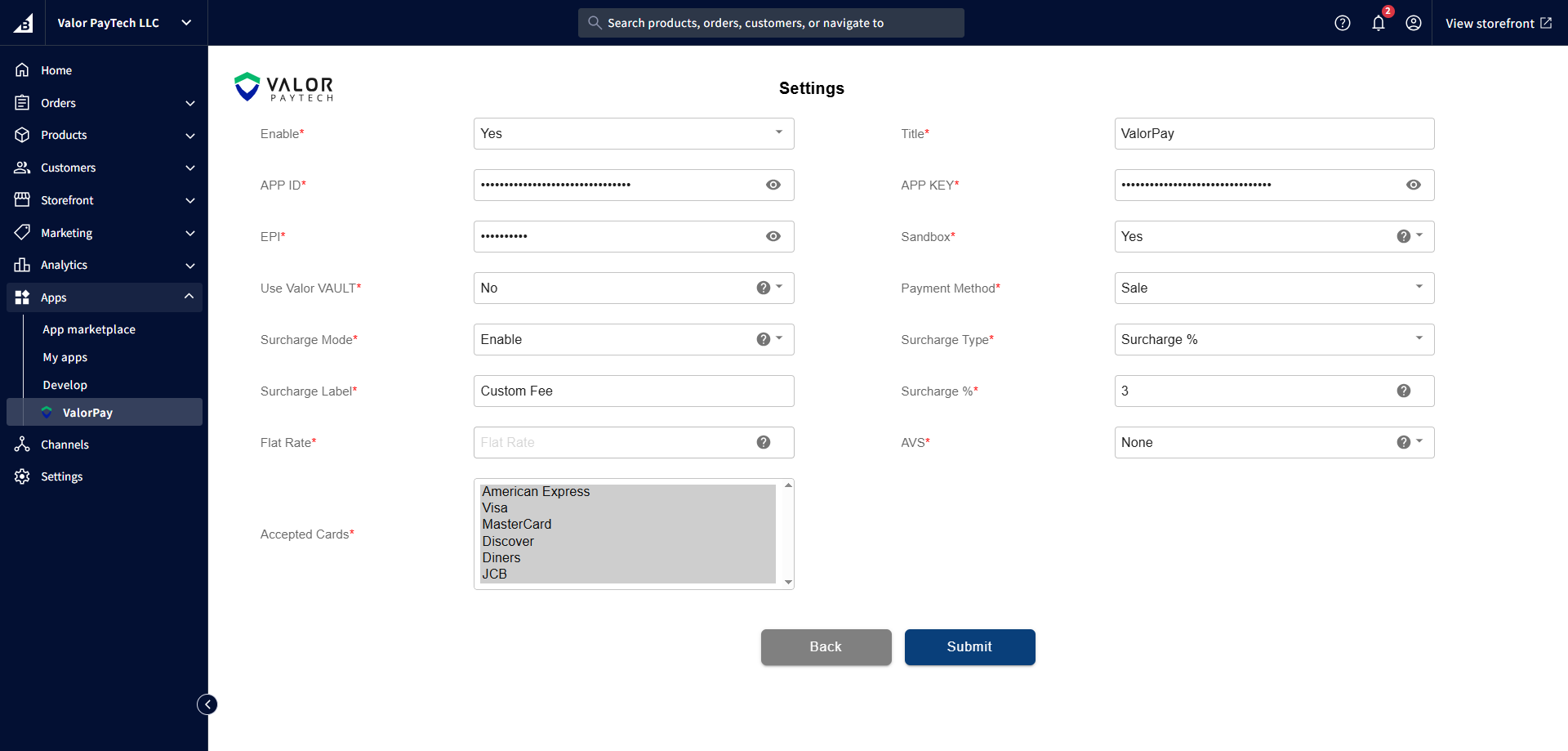
Task: Expand the Customers menu chevron
Action: click(190, 168)
